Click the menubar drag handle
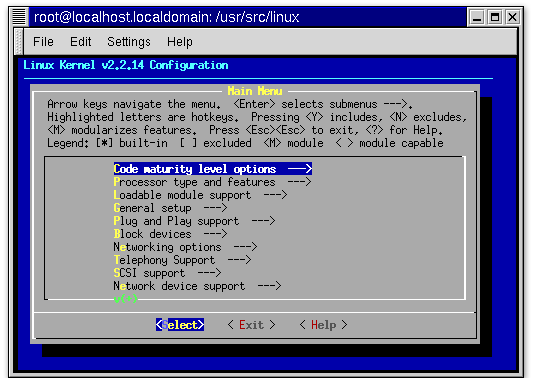 coord(19,42)
